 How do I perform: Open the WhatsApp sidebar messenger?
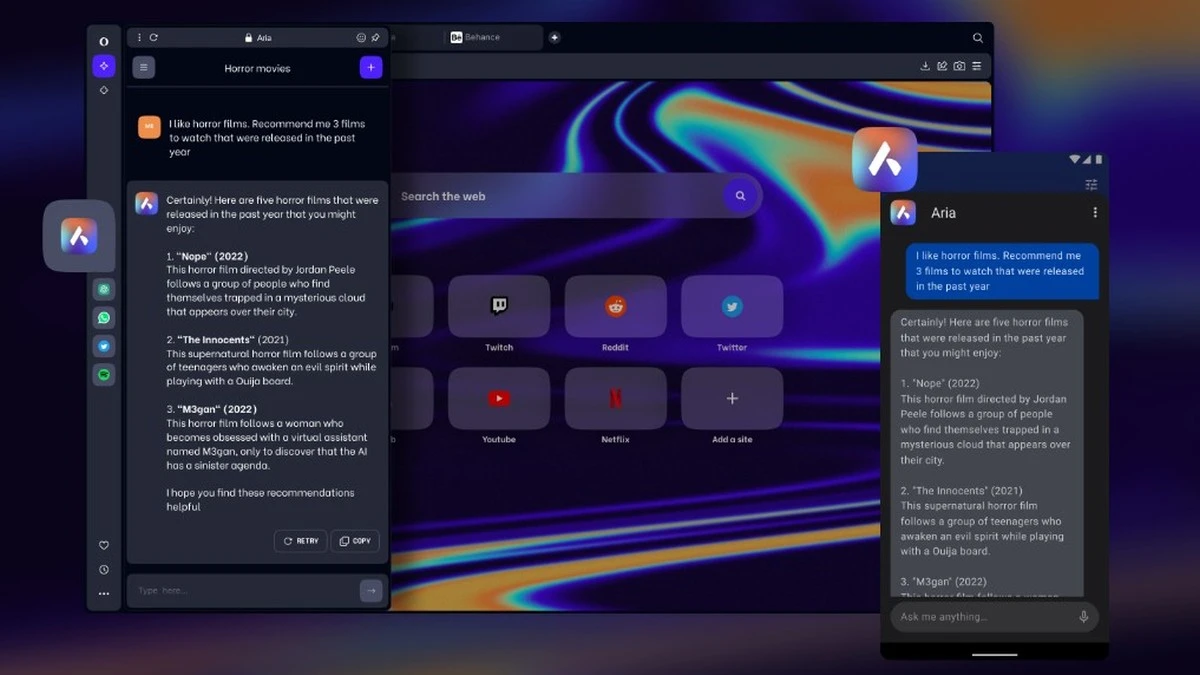pyautogui.click(x=104, y=318)
